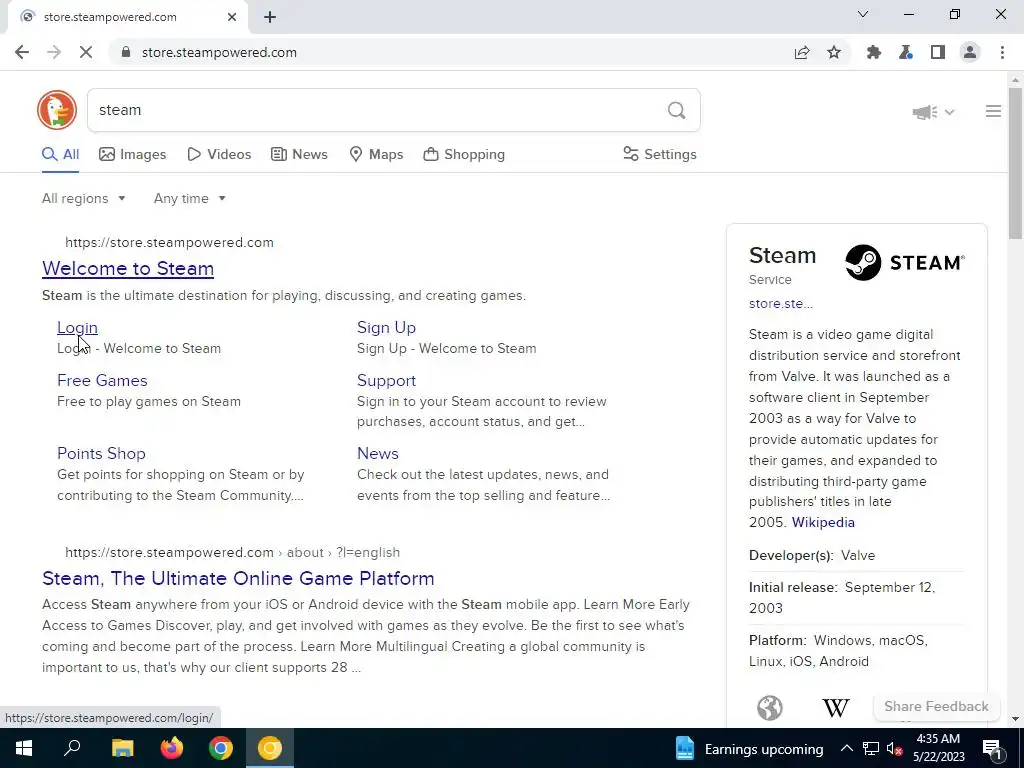Screen dimensions: 1024x768
Task: Open the Extensions puzzle icon
Action: (x=873, y=52)
